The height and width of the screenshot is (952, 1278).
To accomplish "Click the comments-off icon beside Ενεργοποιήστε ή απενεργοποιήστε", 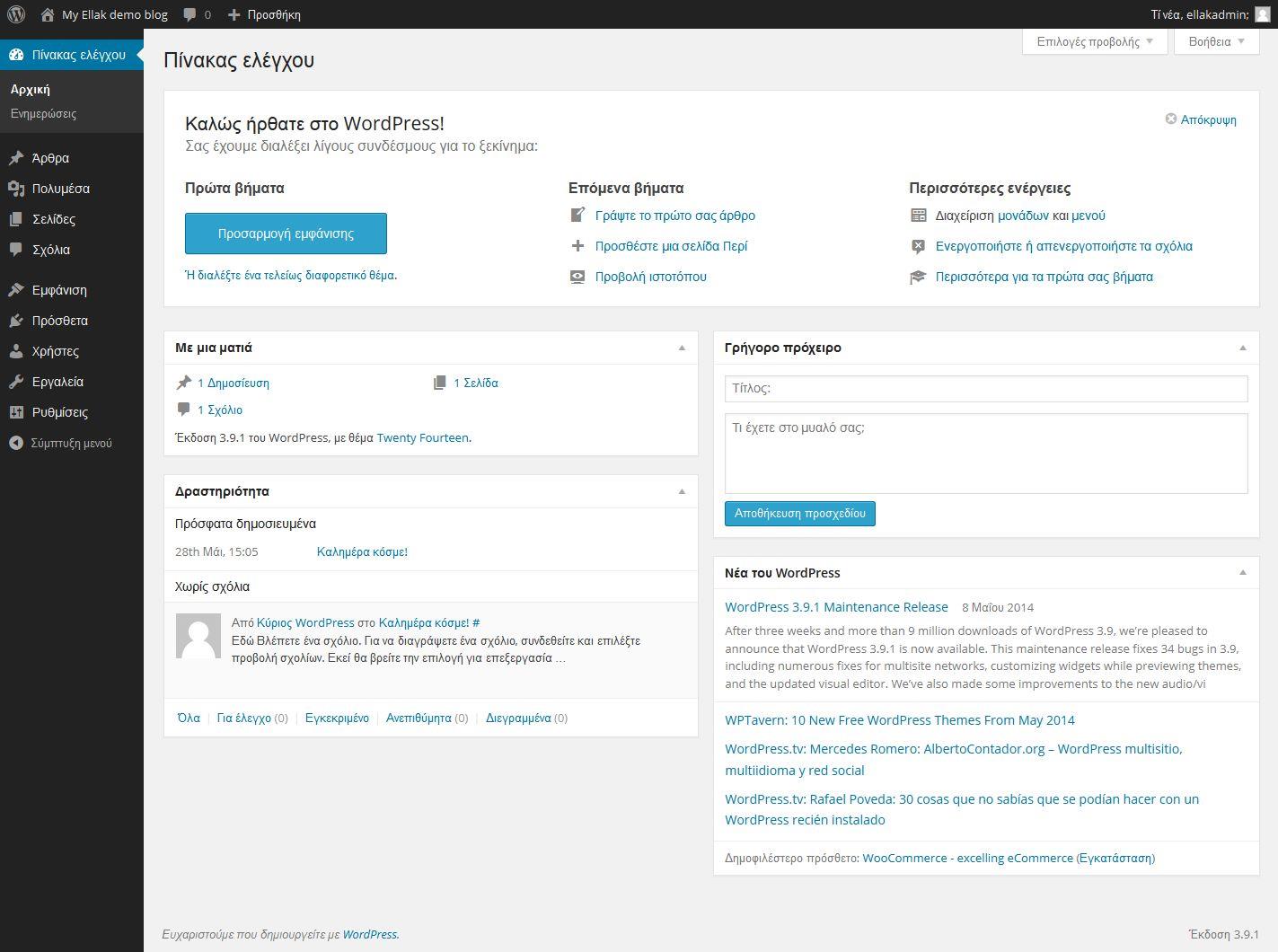I will pos(918,246).
